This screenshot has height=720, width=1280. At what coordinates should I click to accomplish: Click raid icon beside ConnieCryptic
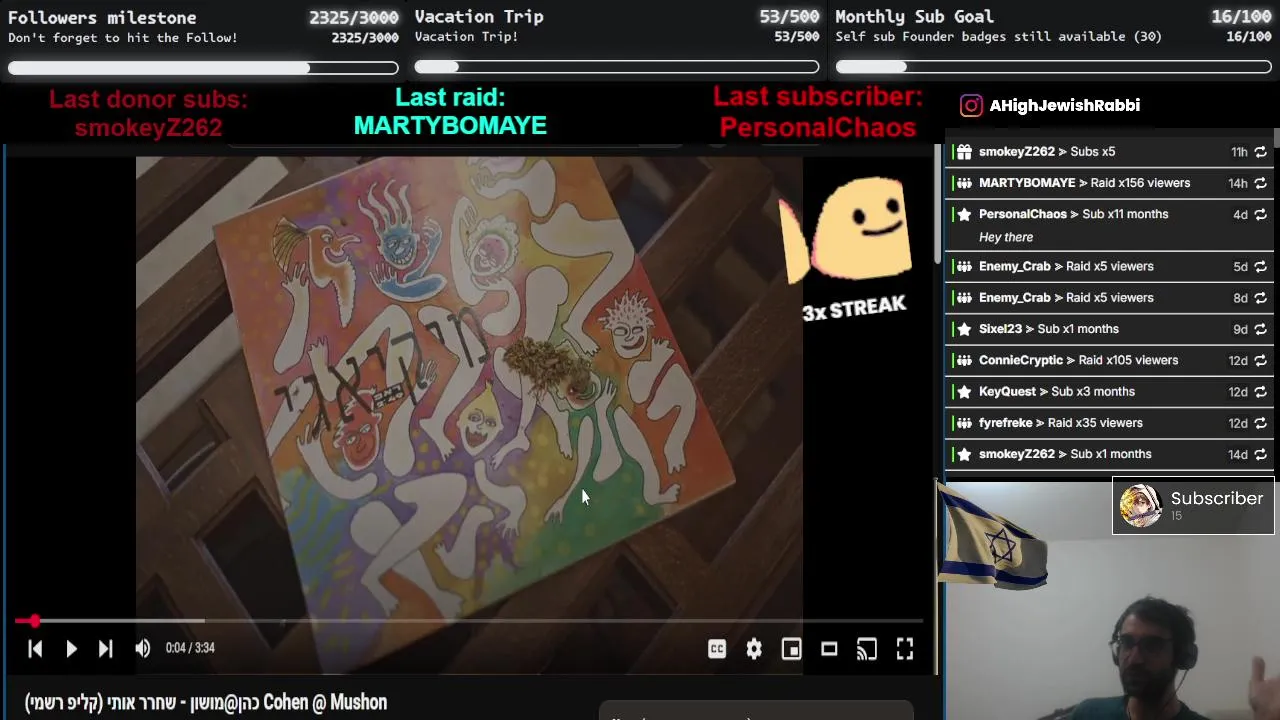click(x=964, y=360)
